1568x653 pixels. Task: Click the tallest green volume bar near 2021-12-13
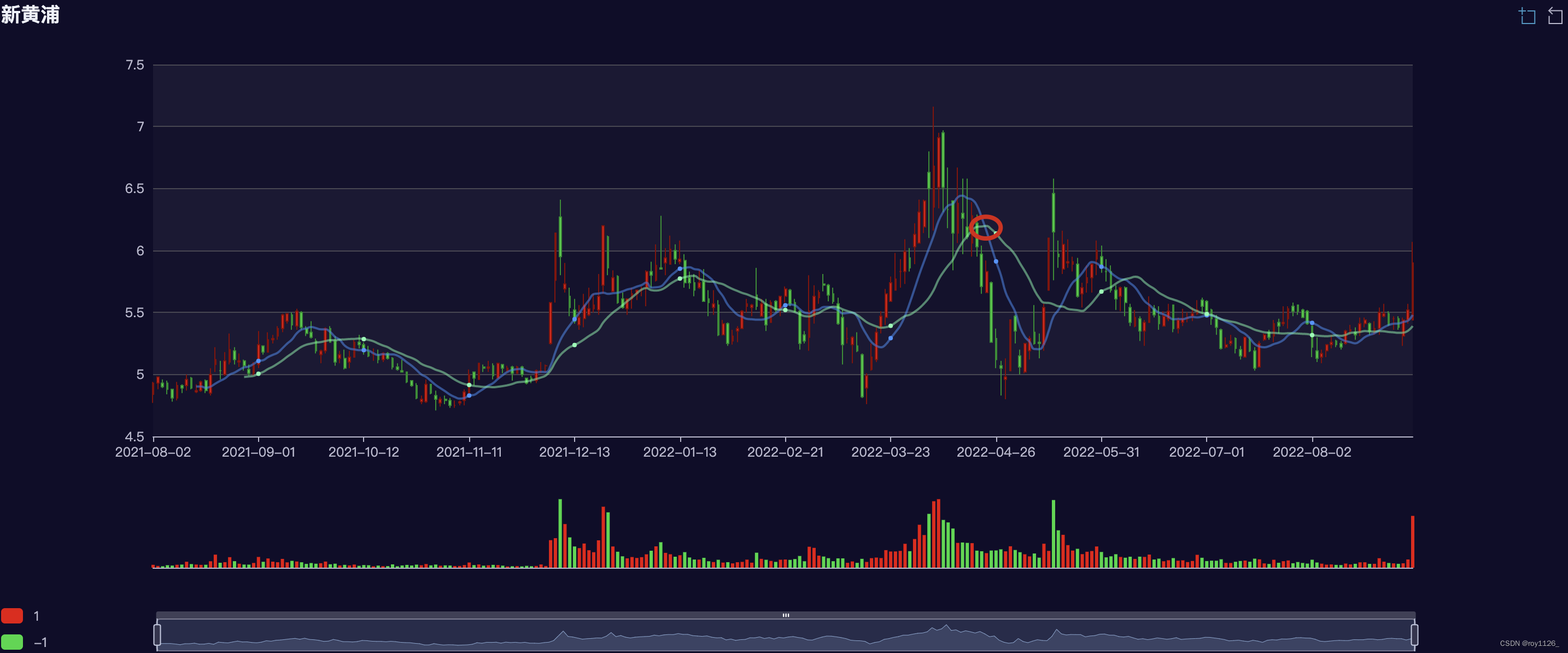(x=560, y=534)
